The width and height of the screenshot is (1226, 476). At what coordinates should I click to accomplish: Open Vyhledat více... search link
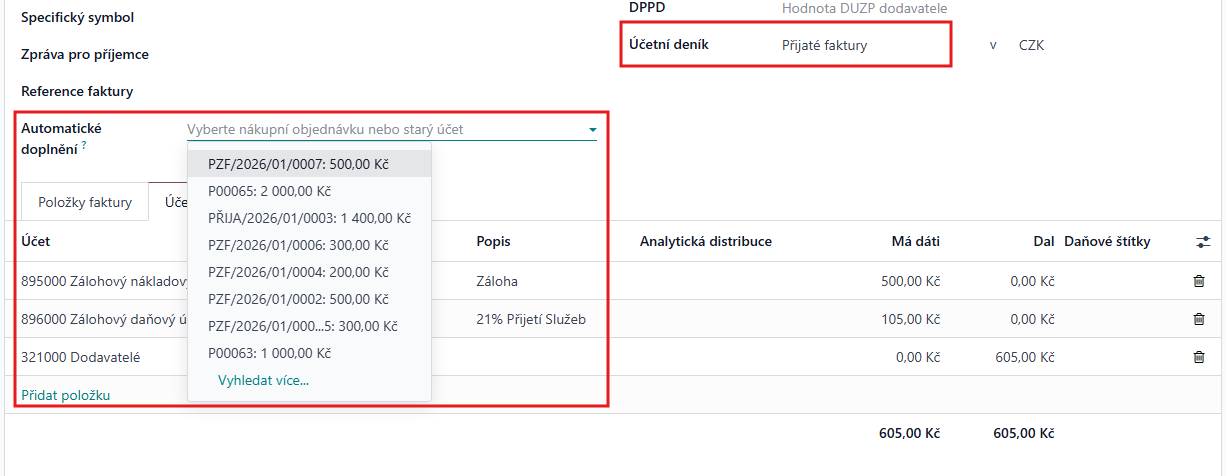[x=263, y=380]
